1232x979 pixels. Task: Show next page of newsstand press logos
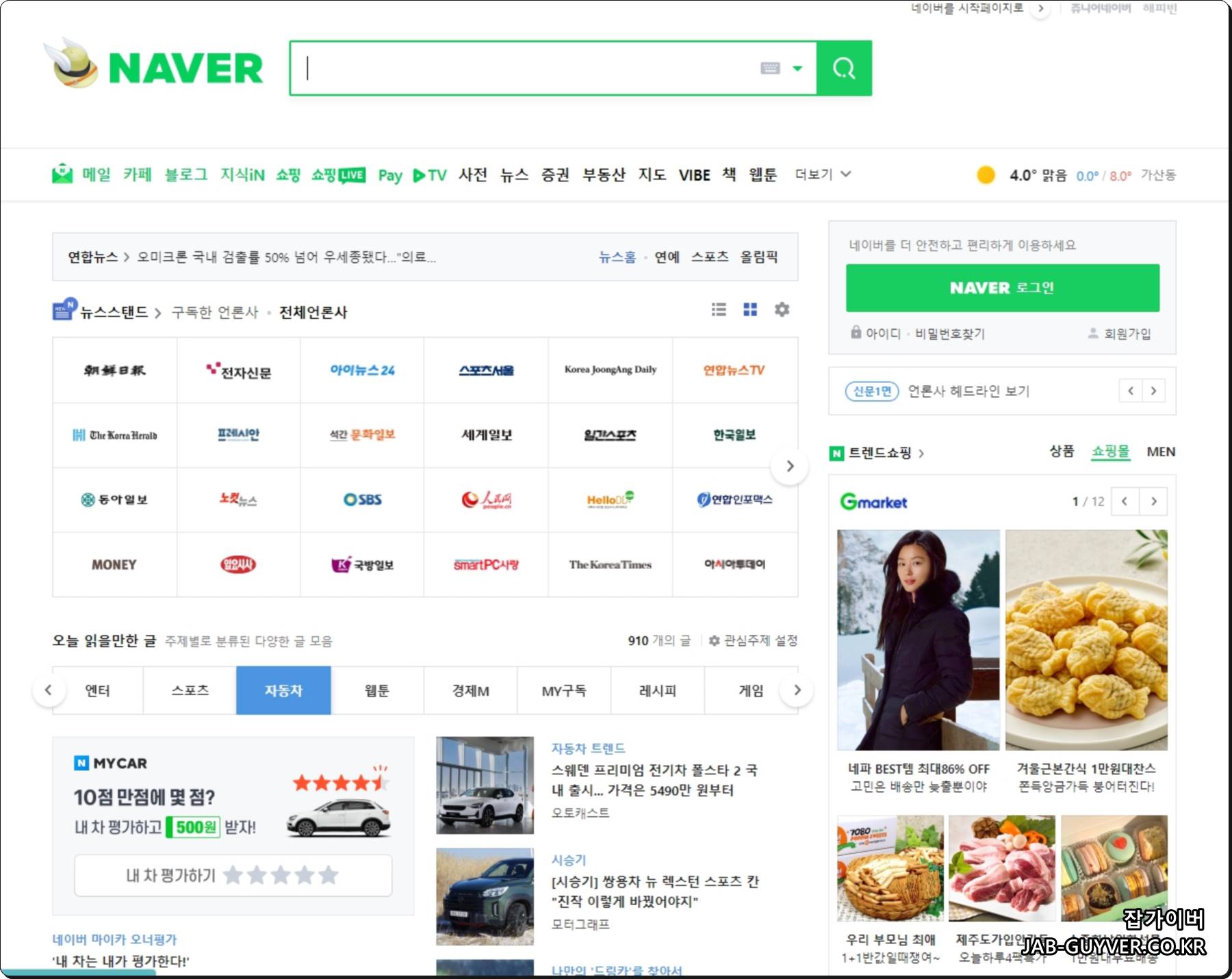pyautogui.click(x=790, y=466)
